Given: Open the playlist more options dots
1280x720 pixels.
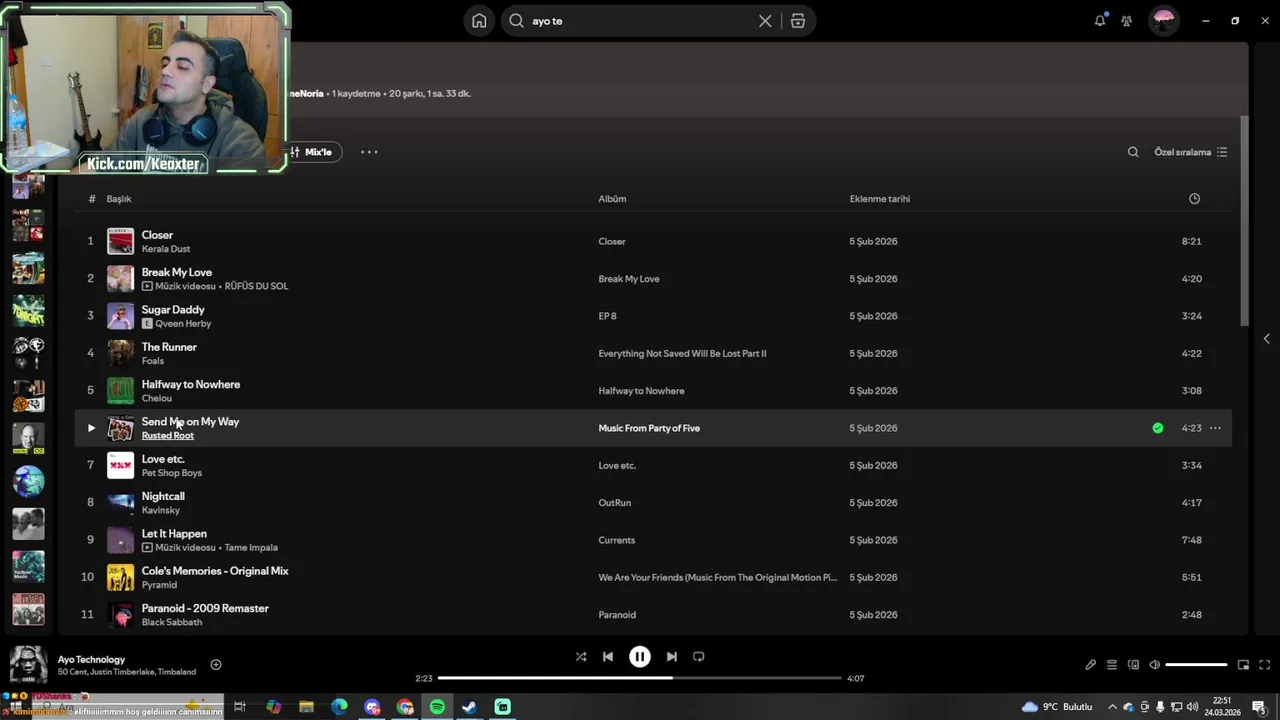Looking at the screenshot, I should coord(369,152).
